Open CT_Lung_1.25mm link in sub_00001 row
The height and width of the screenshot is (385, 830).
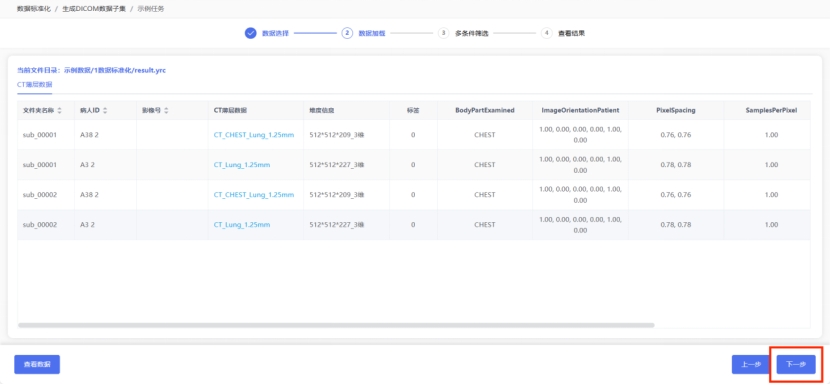[x=242, y=165]
